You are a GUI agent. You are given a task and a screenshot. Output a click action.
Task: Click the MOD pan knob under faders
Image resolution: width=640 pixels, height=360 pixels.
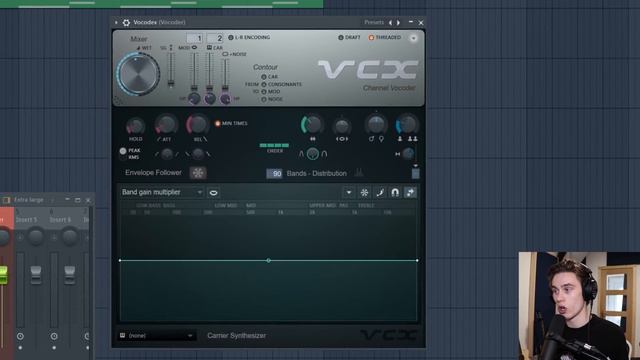pos(194,98)
